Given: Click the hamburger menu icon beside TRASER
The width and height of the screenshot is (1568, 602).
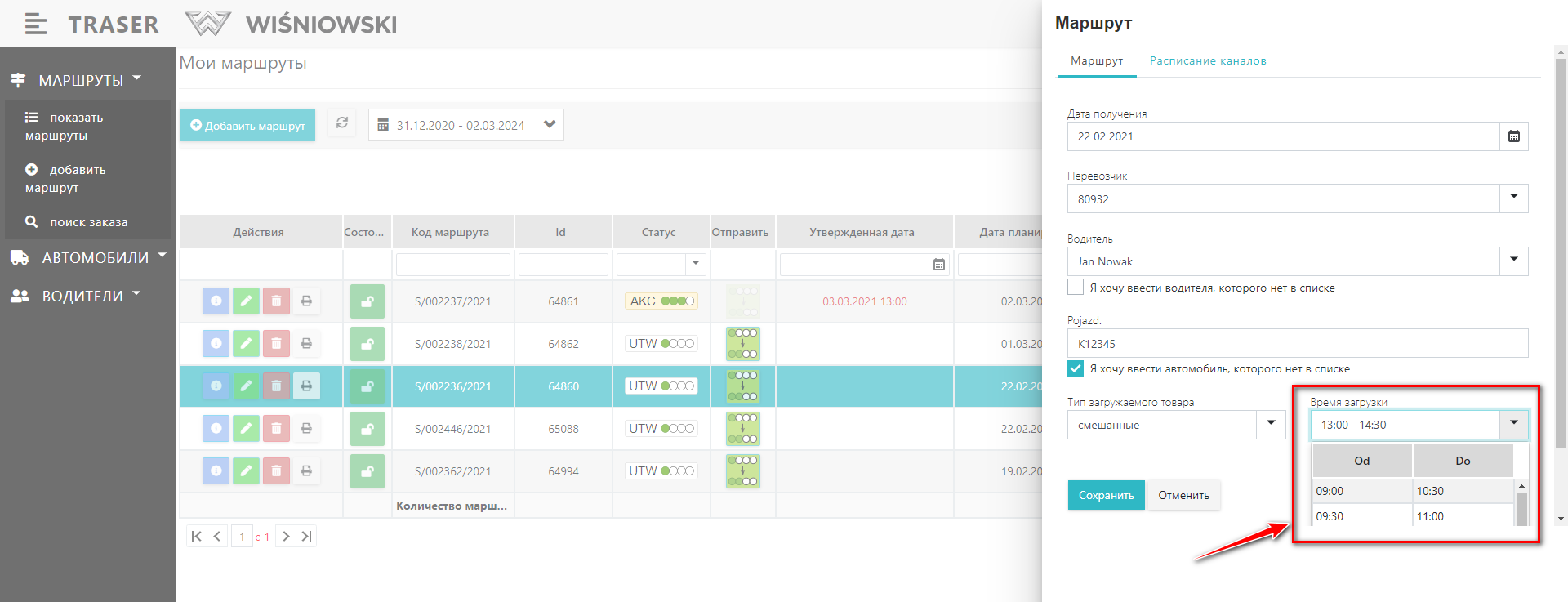Looking at the screenshot, I should 35,25.
